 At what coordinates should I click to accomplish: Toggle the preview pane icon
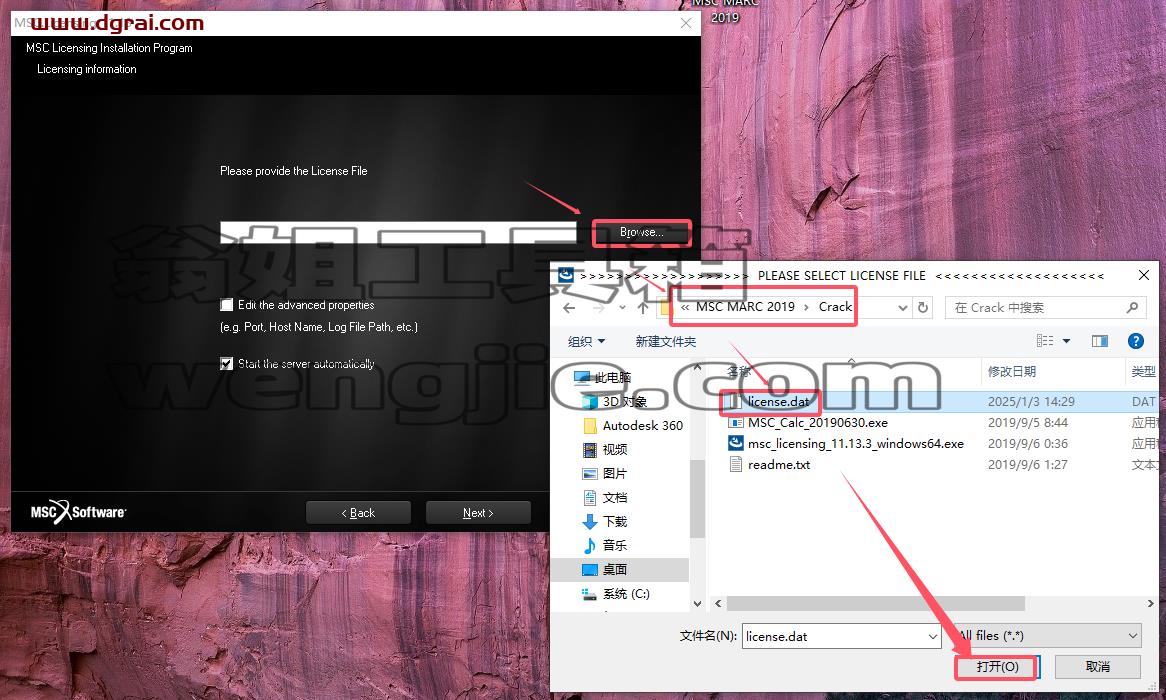1100,341
